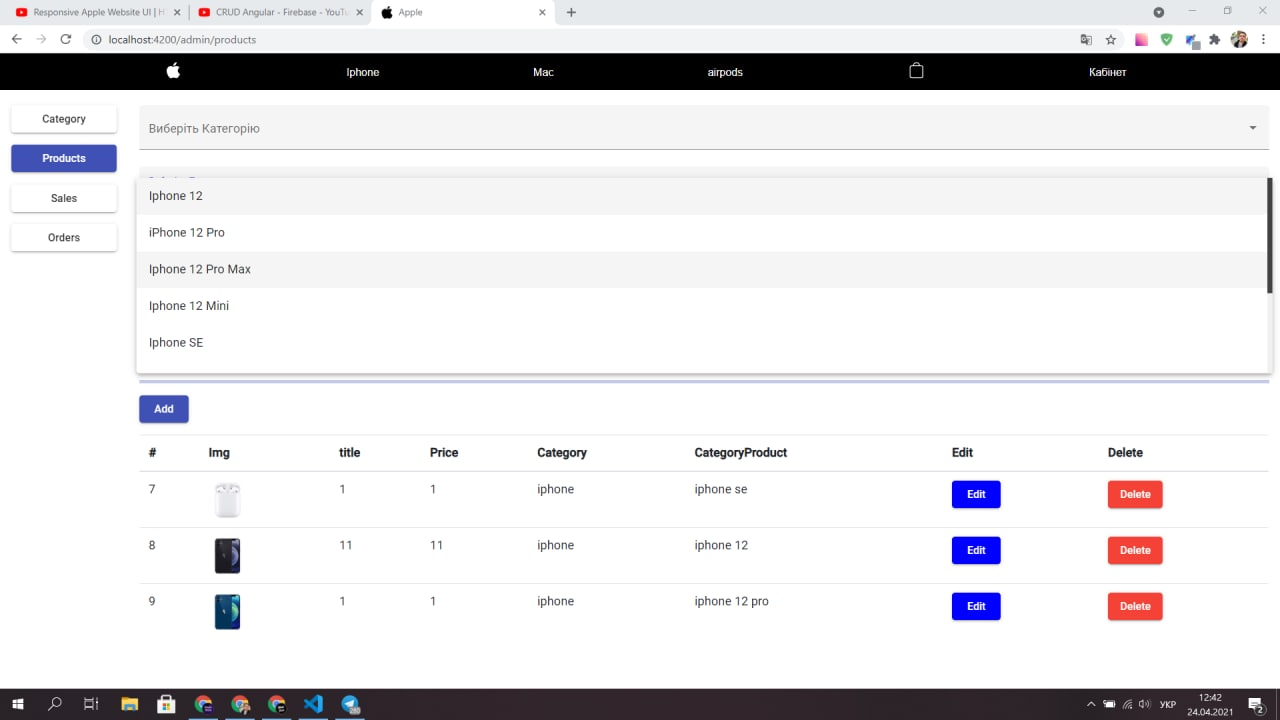Choose Iphone 12 Mini option

pyautogui.click(x=701, y=306)
